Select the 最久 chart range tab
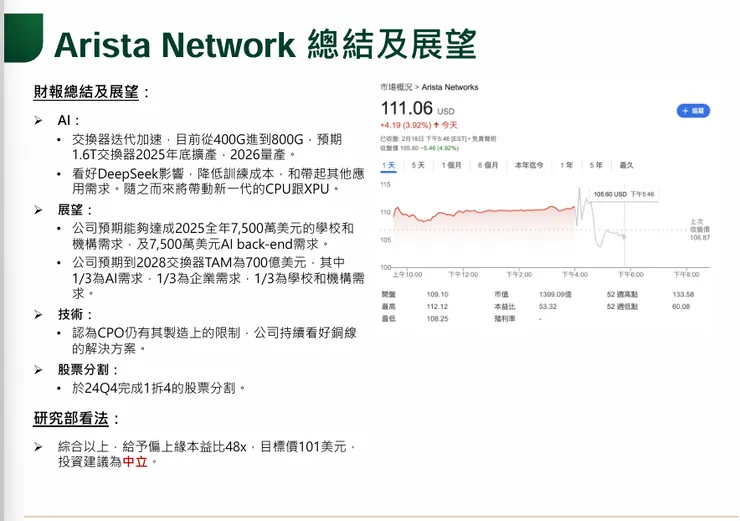Viewport: 740px width, 521px height. [626, 165]
